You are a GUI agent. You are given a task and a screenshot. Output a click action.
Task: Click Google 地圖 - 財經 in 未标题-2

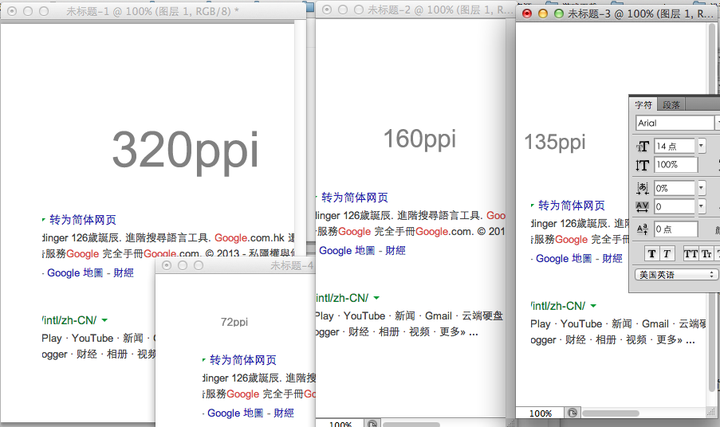[362, 250]
